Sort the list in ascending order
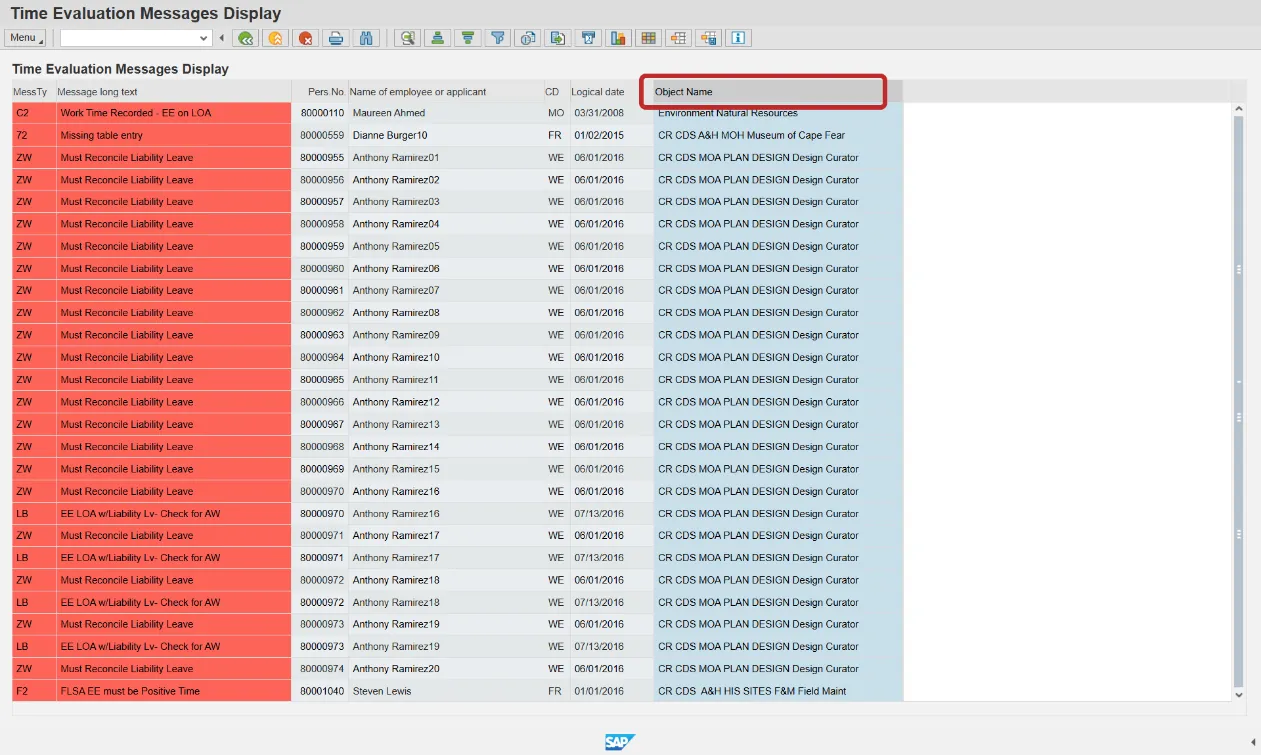The width and height of the screenshot is (1261, 755). (437, 38)
